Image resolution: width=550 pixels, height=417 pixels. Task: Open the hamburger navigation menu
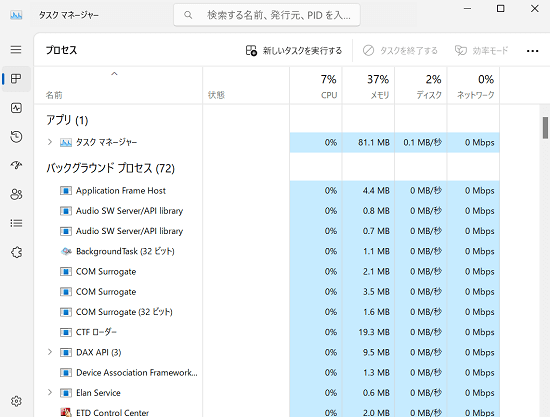pos(16,49)
